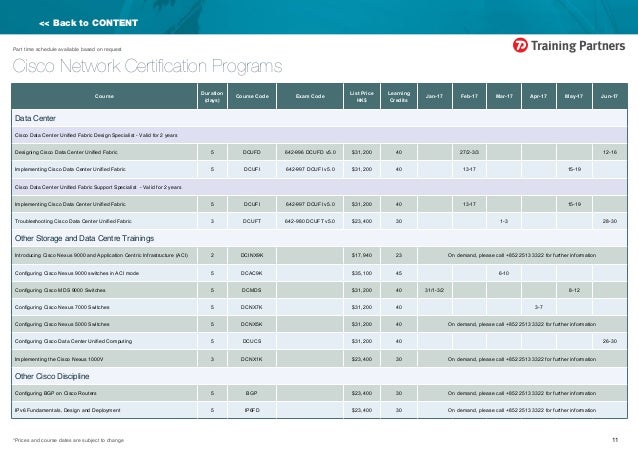Click the '$35,100' list price cell
This screenshot has width=638, height=452.
[362, 273]
